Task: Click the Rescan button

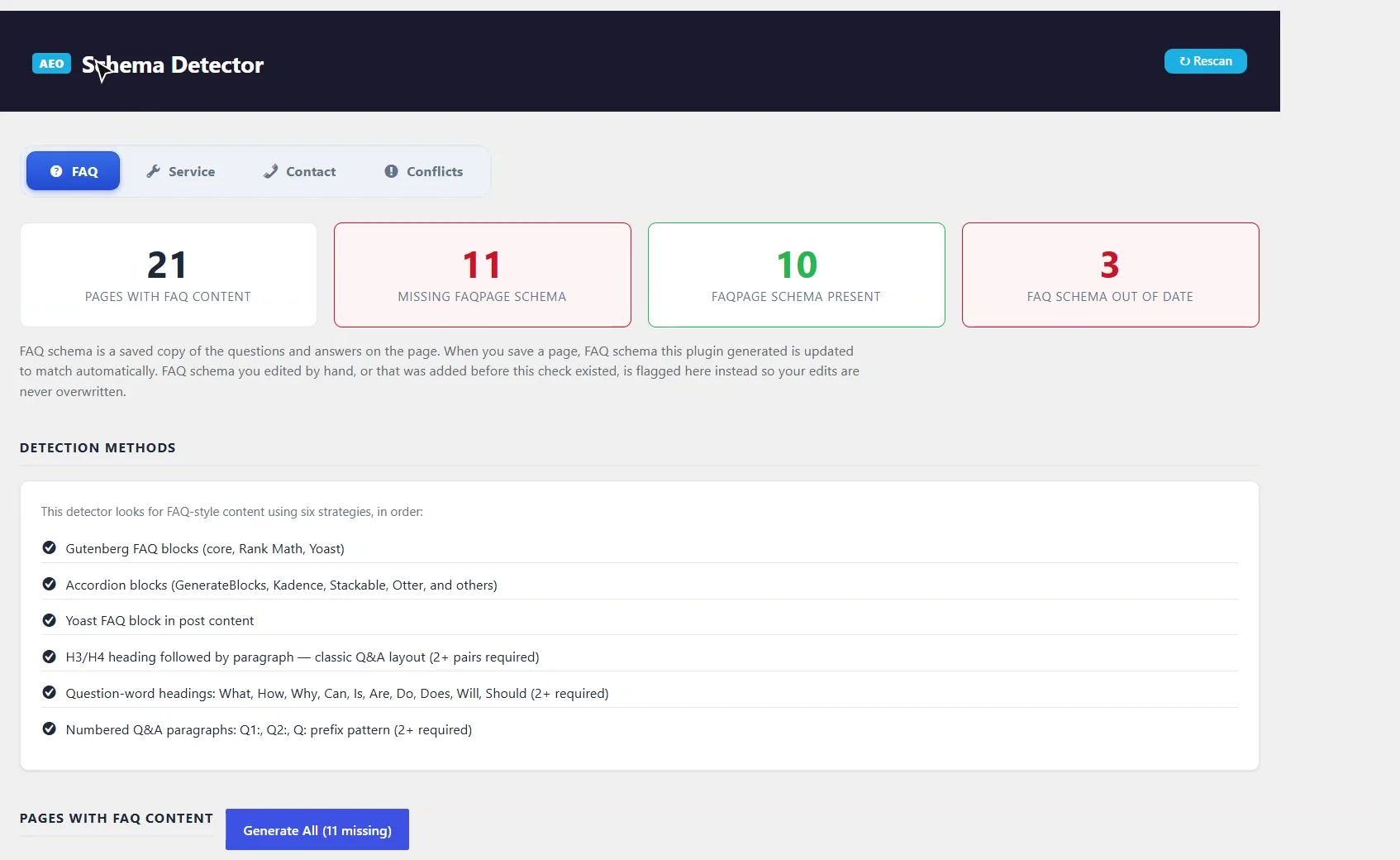Action: pos(1205,61)
